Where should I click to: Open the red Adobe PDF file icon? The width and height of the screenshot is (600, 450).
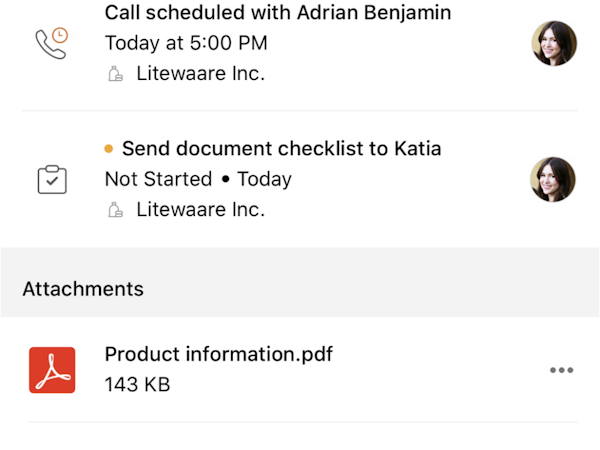pyautogui.click(x=52, y=369)
